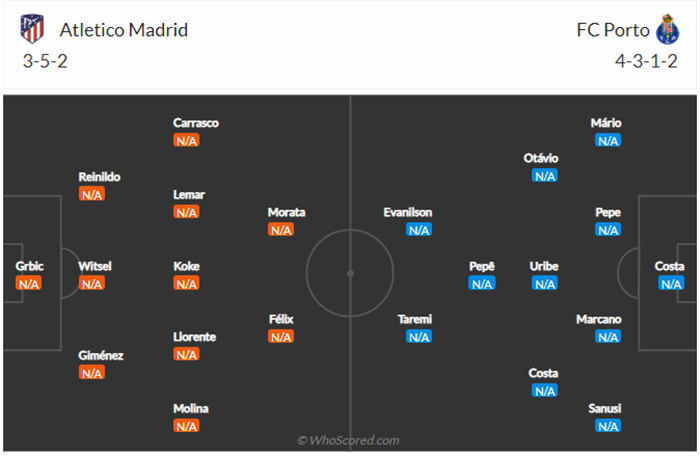Click Grbic's orange rating badge
Screen dimensions: 700x458
click(x=28, y=284)
